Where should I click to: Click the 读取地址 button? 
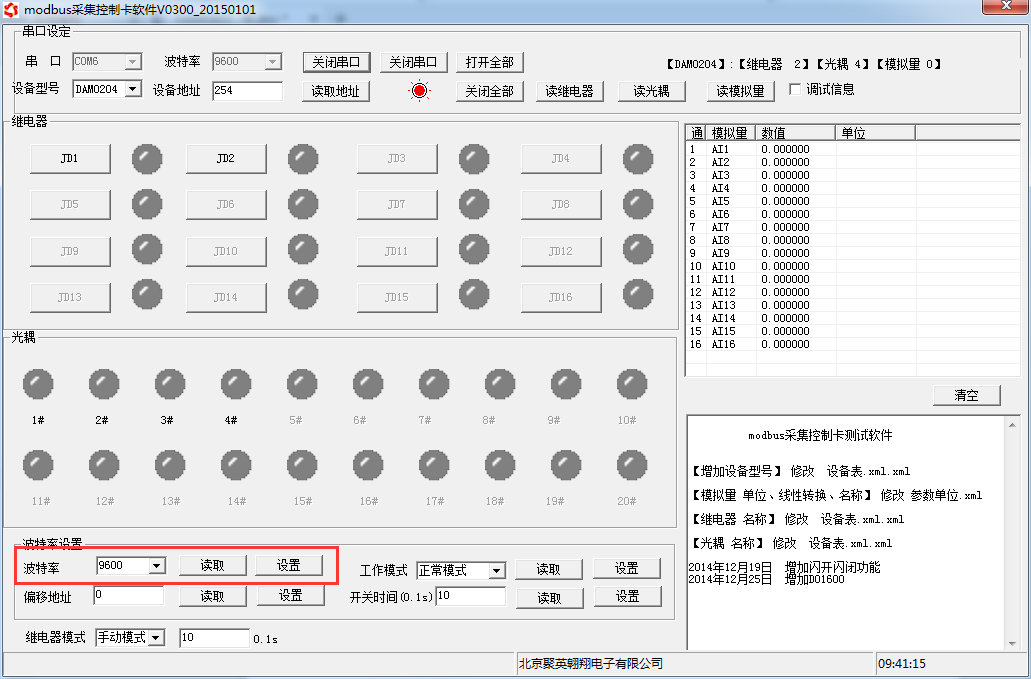coord(336,91)
